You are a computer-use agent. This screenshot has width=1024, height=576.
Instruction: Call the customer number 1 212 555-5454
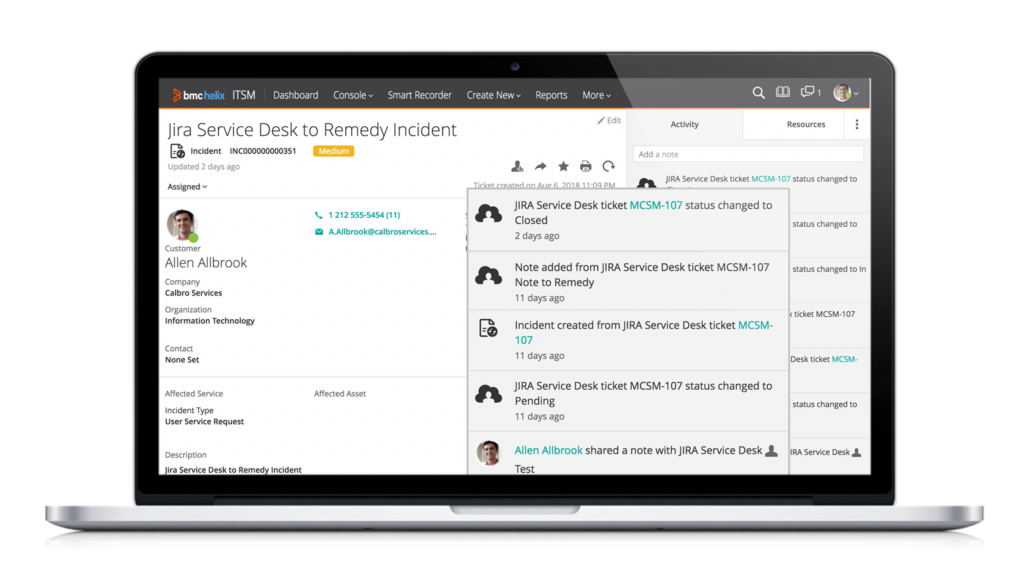tap(364, 215)
